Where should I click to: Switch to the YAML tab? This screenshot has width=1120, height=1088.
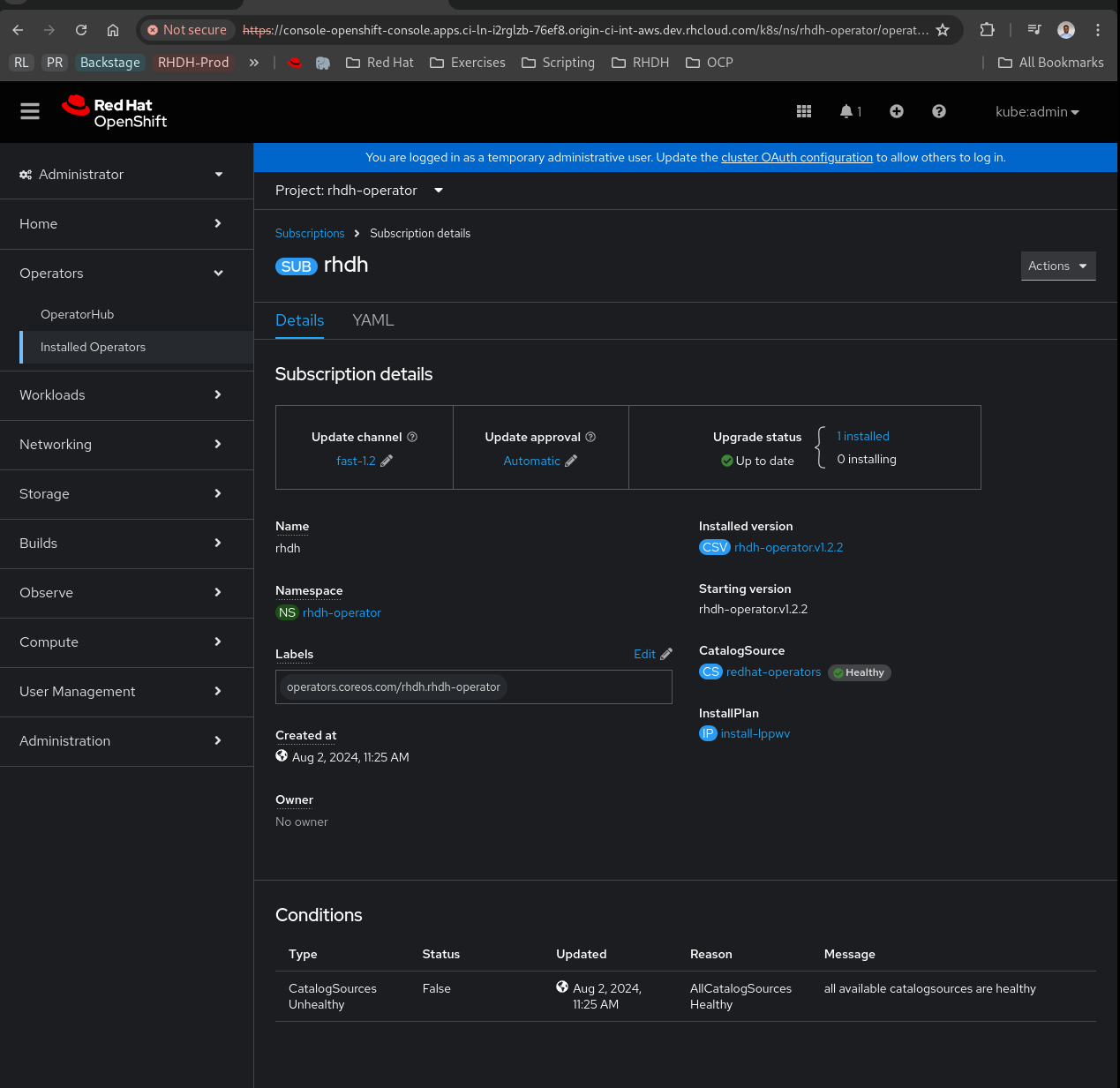tap(372, 320)
